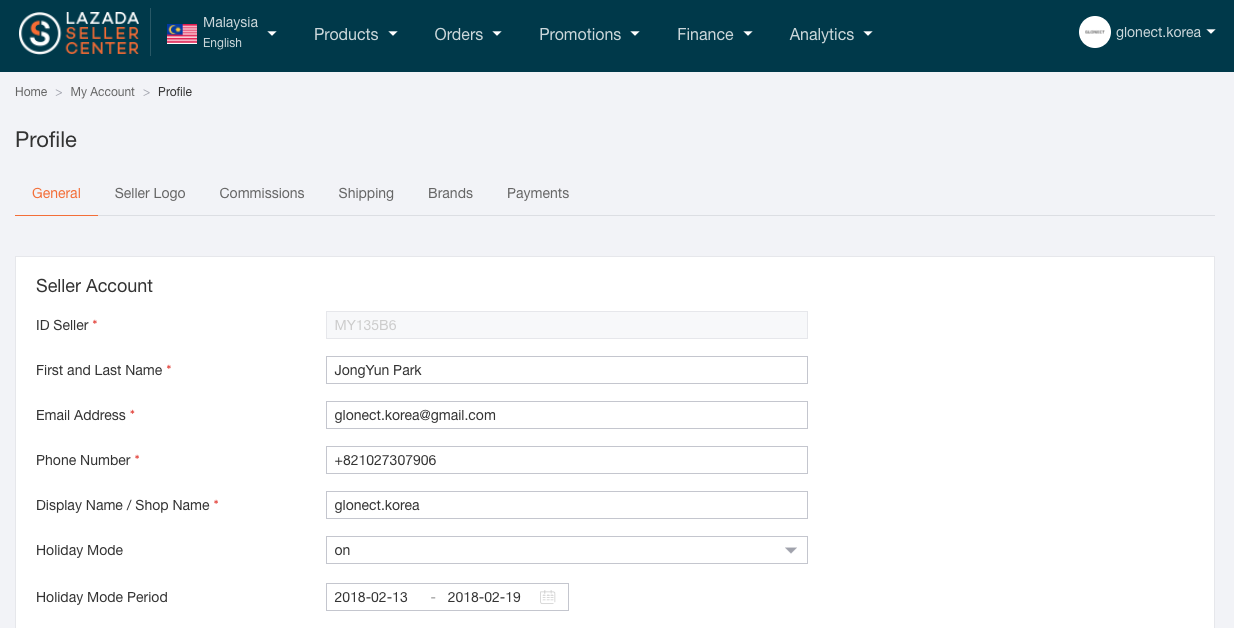
Task: Open the Promotions menu
Action: (589, 34)
